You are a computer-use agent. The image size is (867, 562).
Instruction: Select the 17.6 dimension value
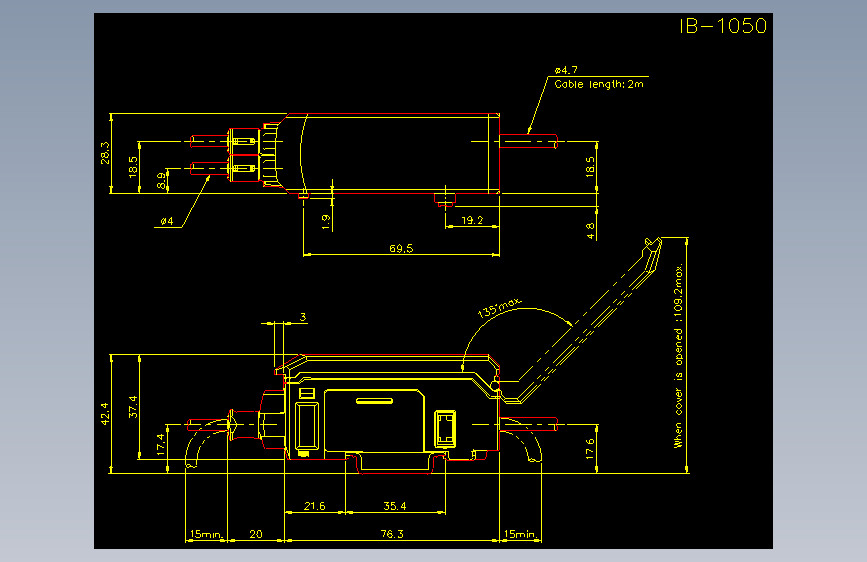(x=590, y=449)
